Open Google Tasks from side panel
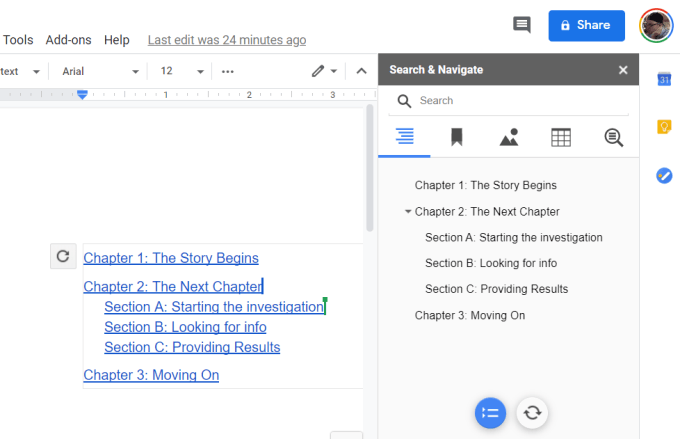 pos(663,175)
